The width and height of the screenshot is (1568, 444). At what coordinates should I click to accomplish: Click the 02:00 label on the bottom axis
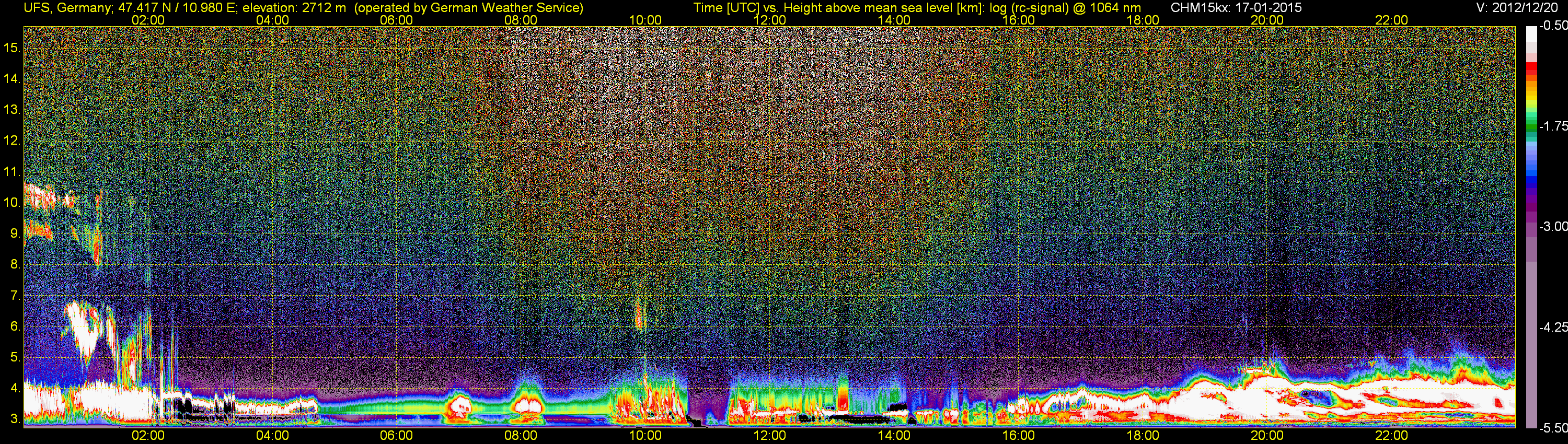click(x=148, y=436)
